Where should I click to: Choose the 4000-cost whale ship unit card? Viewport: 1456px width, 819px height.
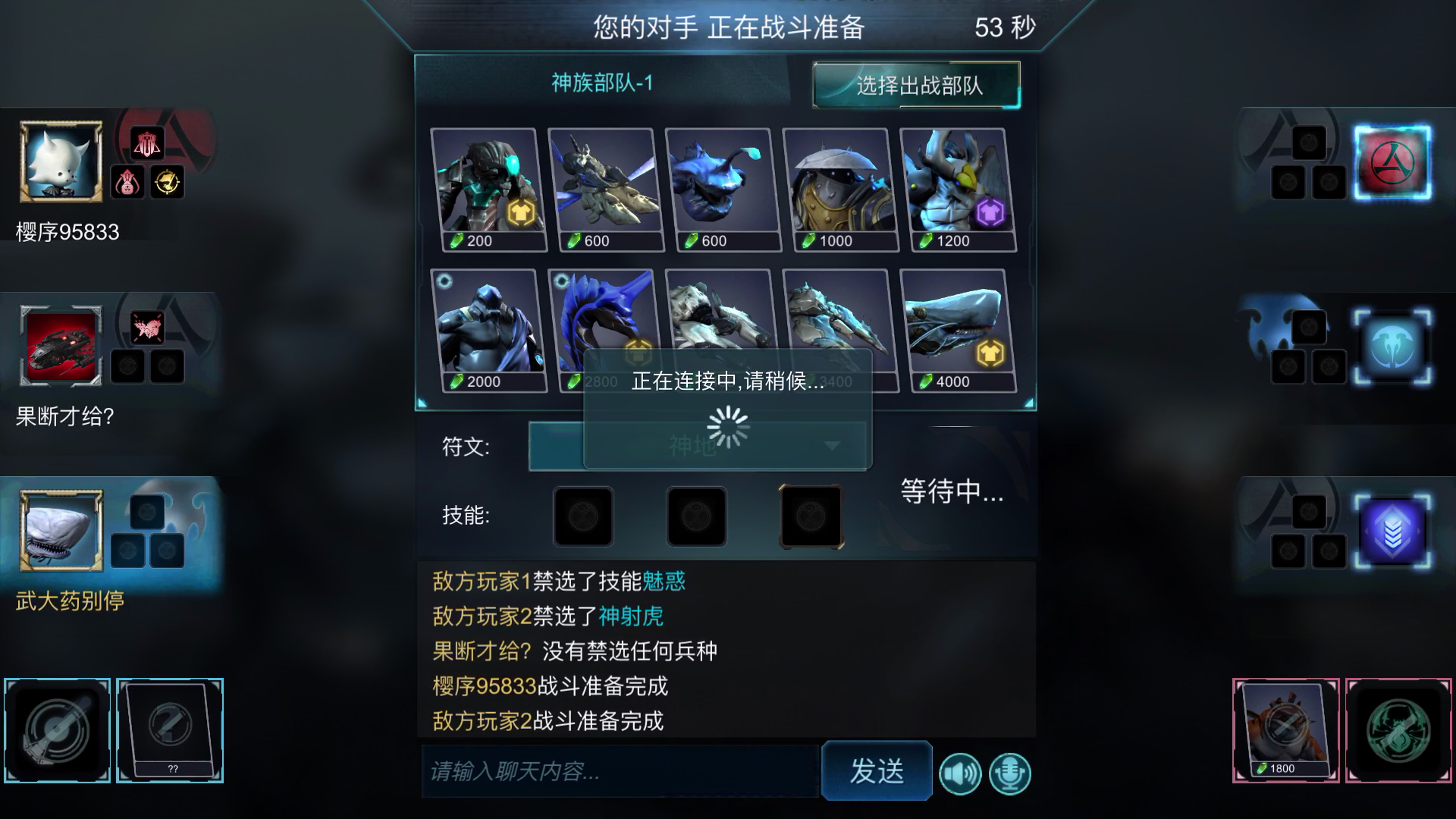tap(958, 331)
